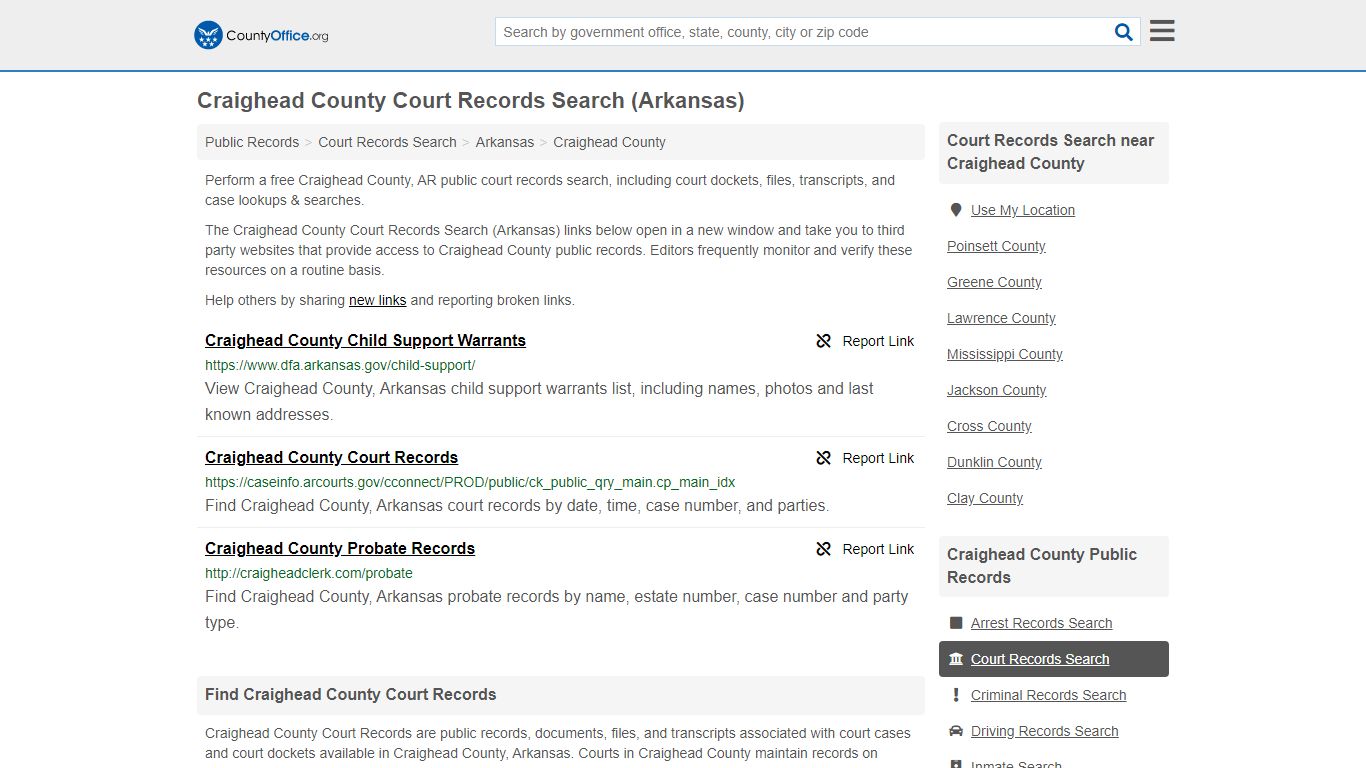Open Greene County

(994, 282)
